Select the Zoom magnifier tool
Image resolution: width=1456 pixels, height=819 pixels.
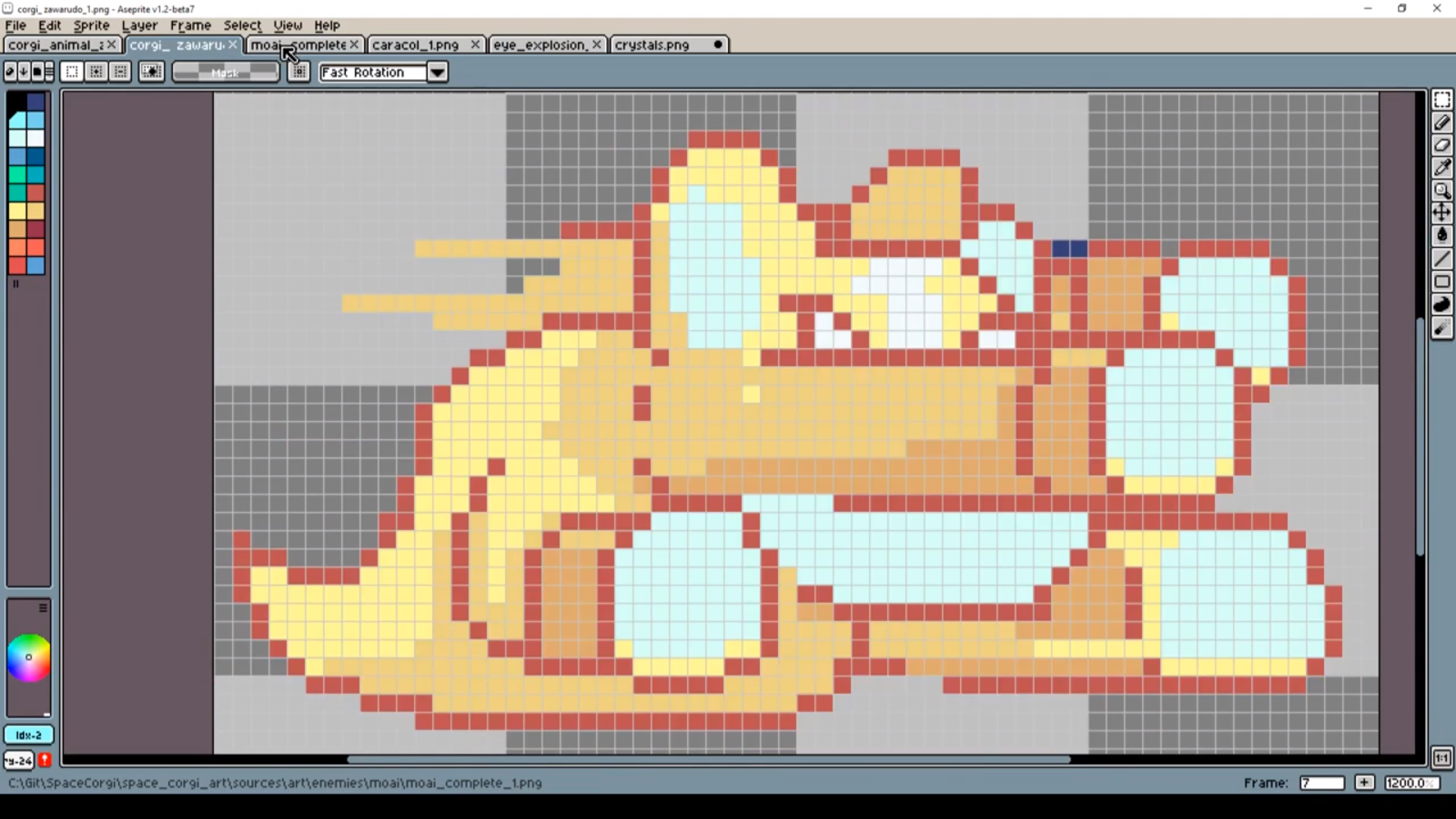coord(1442,191)
